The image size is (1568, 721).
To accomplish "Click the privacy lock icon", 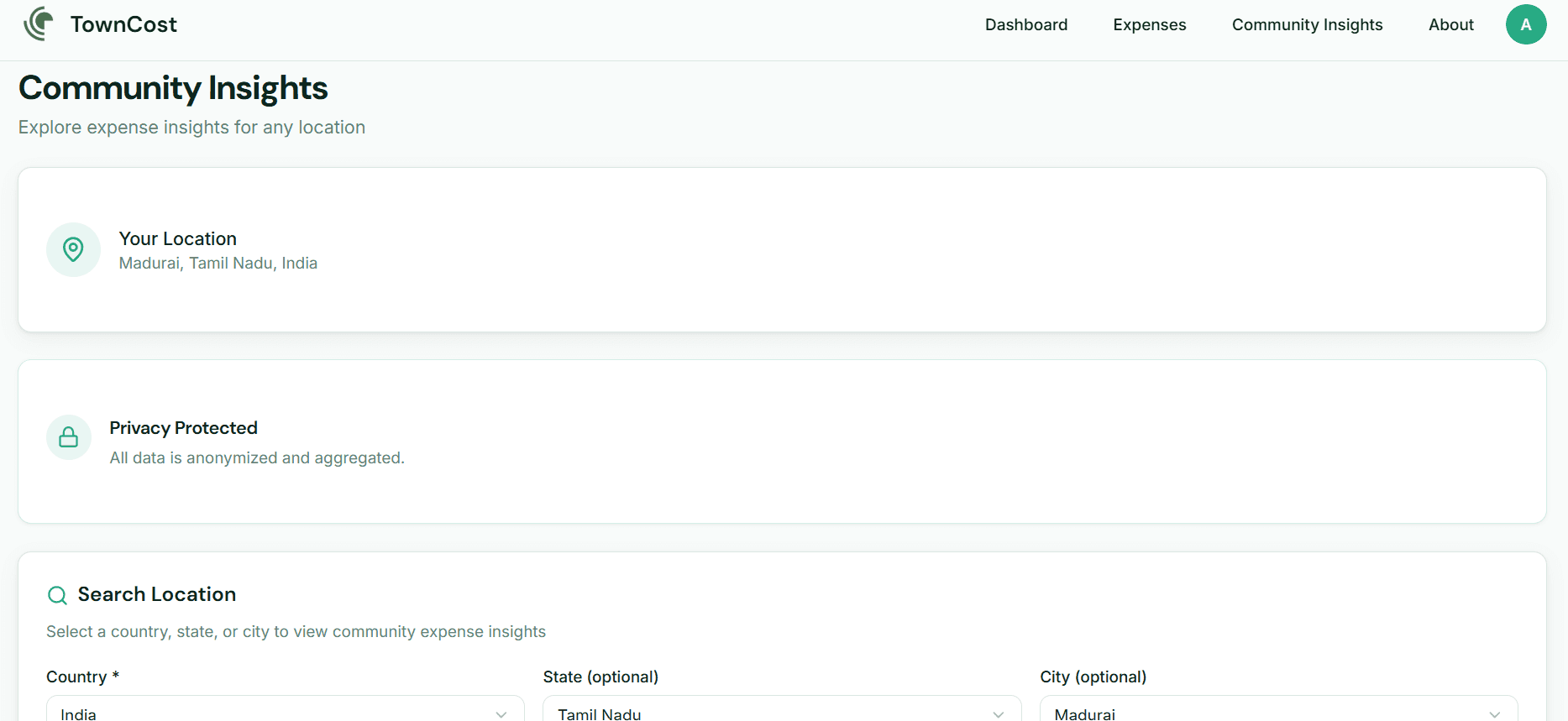I will [69, 437].
